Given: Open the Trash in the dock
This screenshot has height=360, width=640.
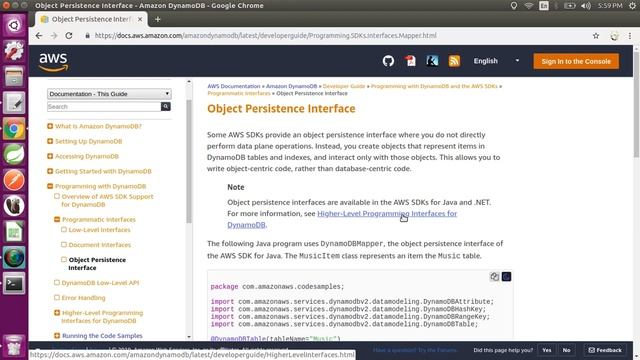Looking at the screenshot, I should pos(14,345).
